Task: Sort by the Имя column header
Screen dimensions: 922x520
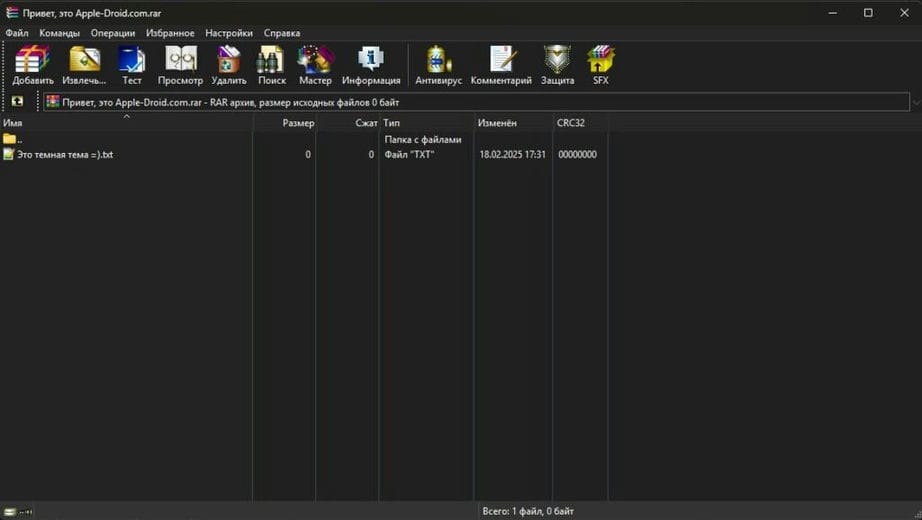Action: [126, 123]
